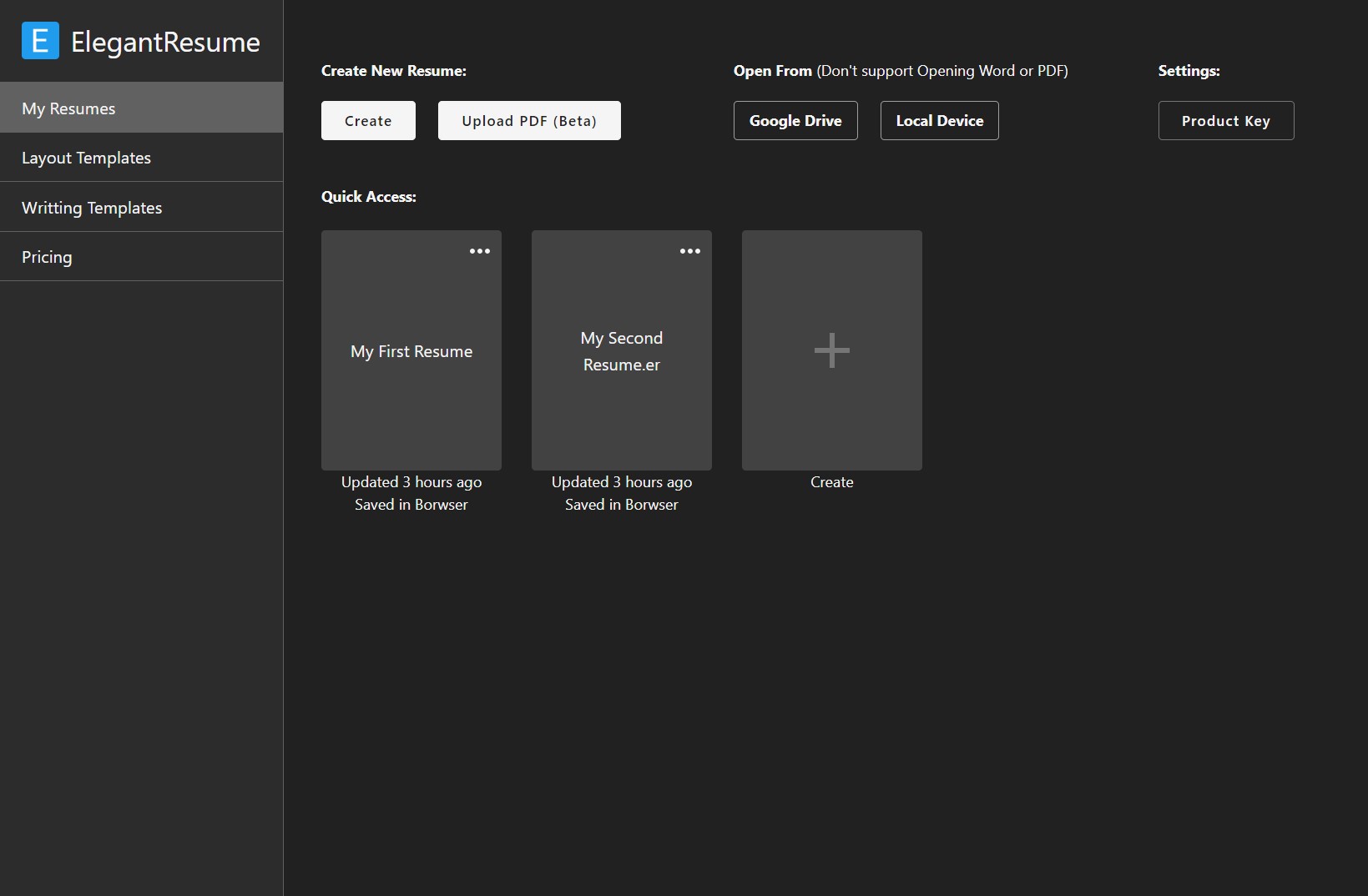Click 'Saved in Borwser' under My Second Resume.er
Viewport: 1368px width, 896px height.
click(622, 505)
